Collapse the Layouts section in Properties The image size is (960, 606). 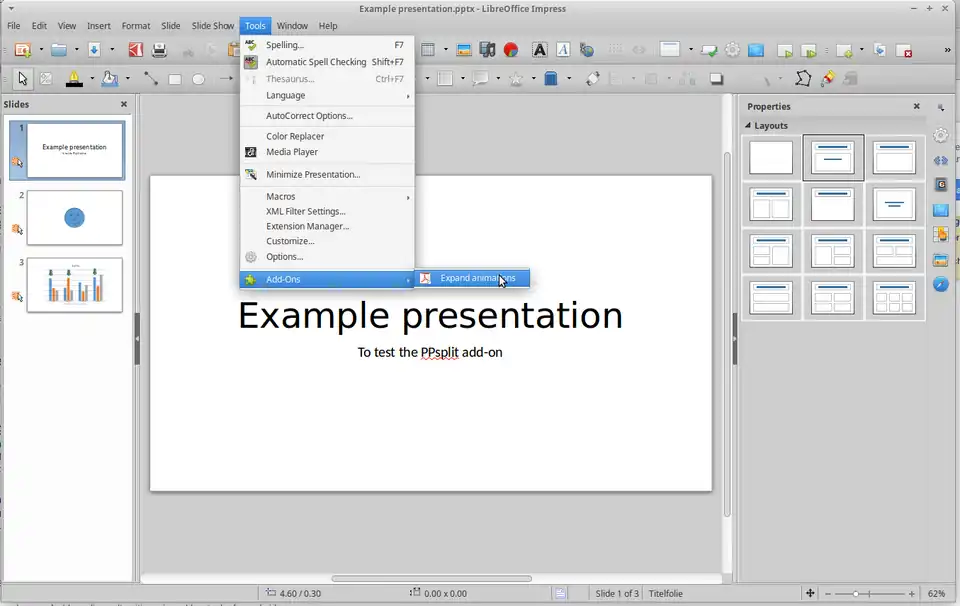(x=746, y=126)
